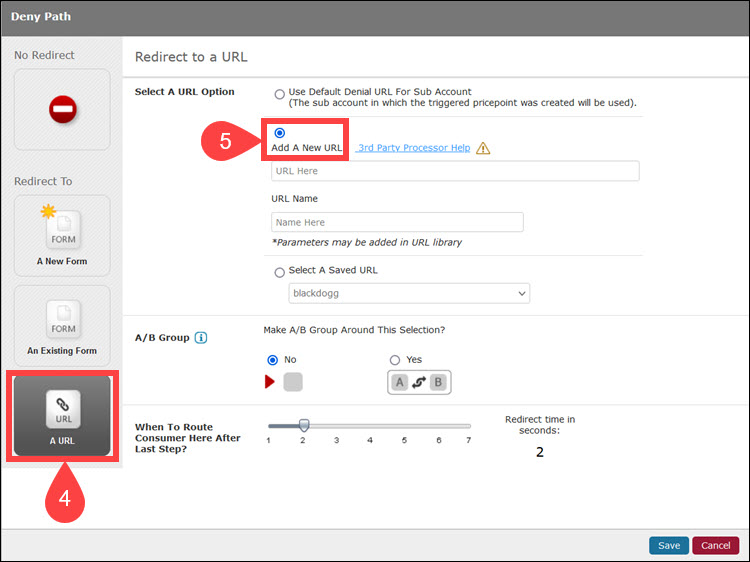Choose the A New Form option
Image resolution: width=750 pixels, height=562 pixels.
[62, 236]
